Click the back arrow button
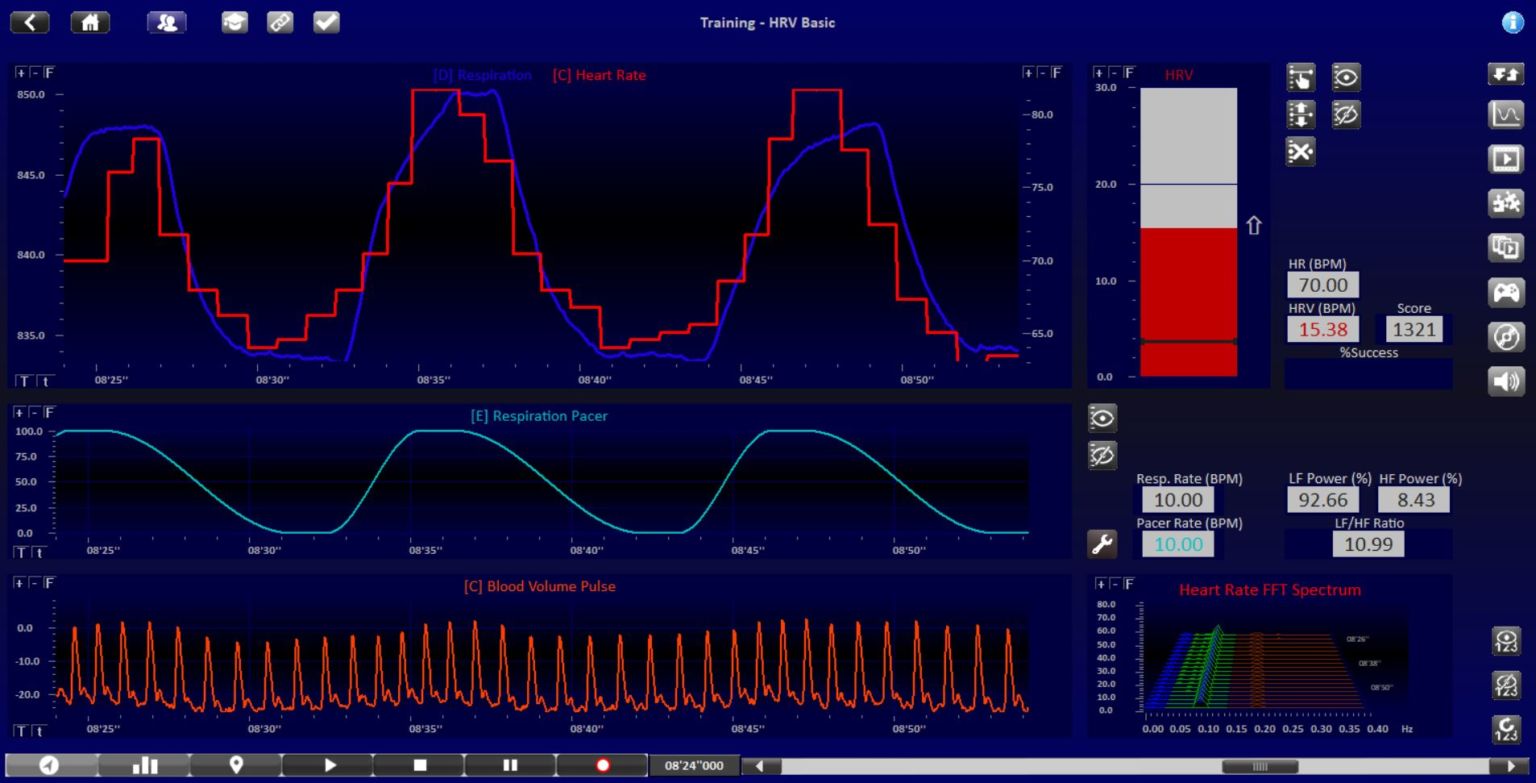The height and width of the screenshot is (783, 1536). pyautogui.click(x=30, y=22)
